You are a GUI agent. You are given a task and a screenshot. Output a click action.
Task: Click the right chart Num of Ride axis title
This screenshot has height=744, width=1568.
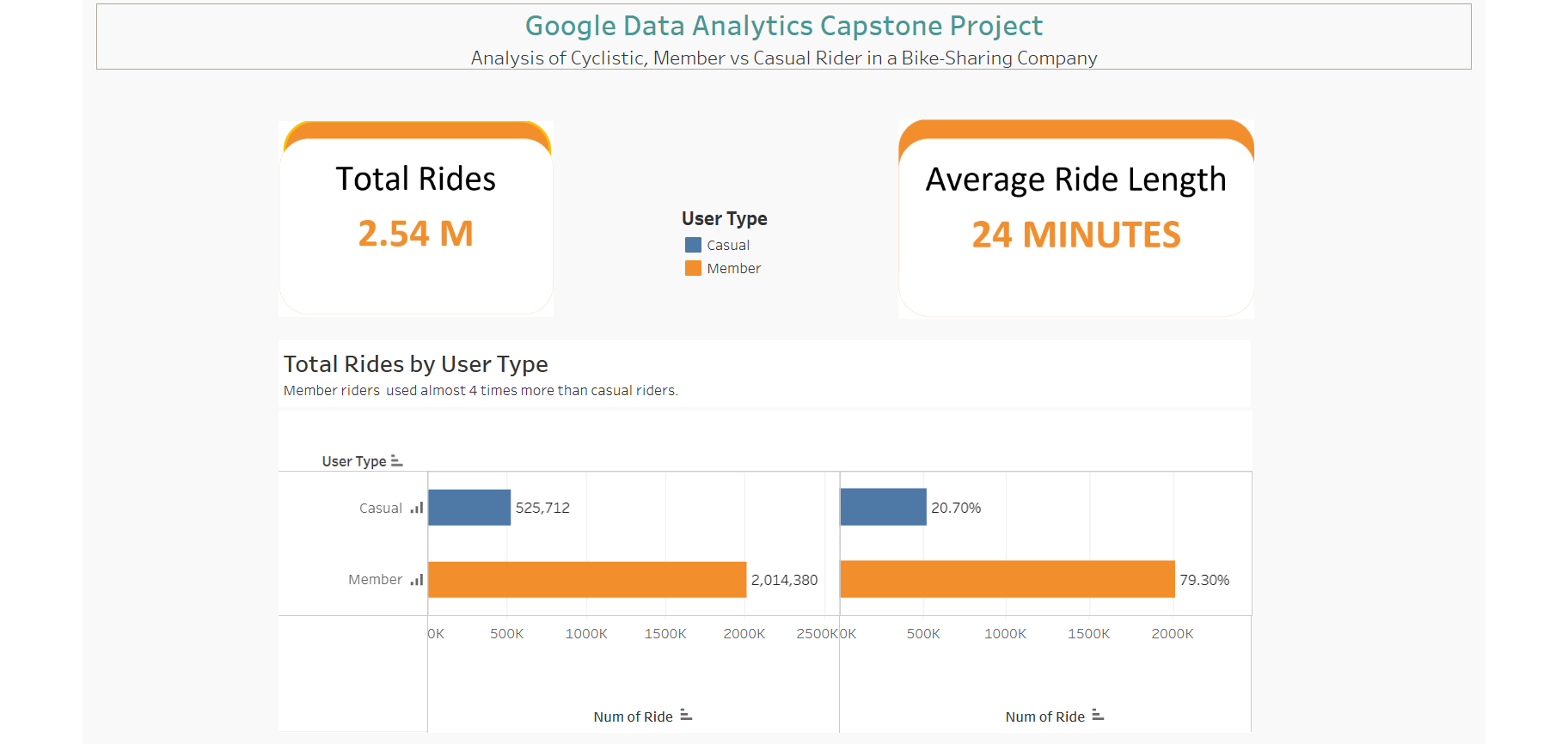1045,717
